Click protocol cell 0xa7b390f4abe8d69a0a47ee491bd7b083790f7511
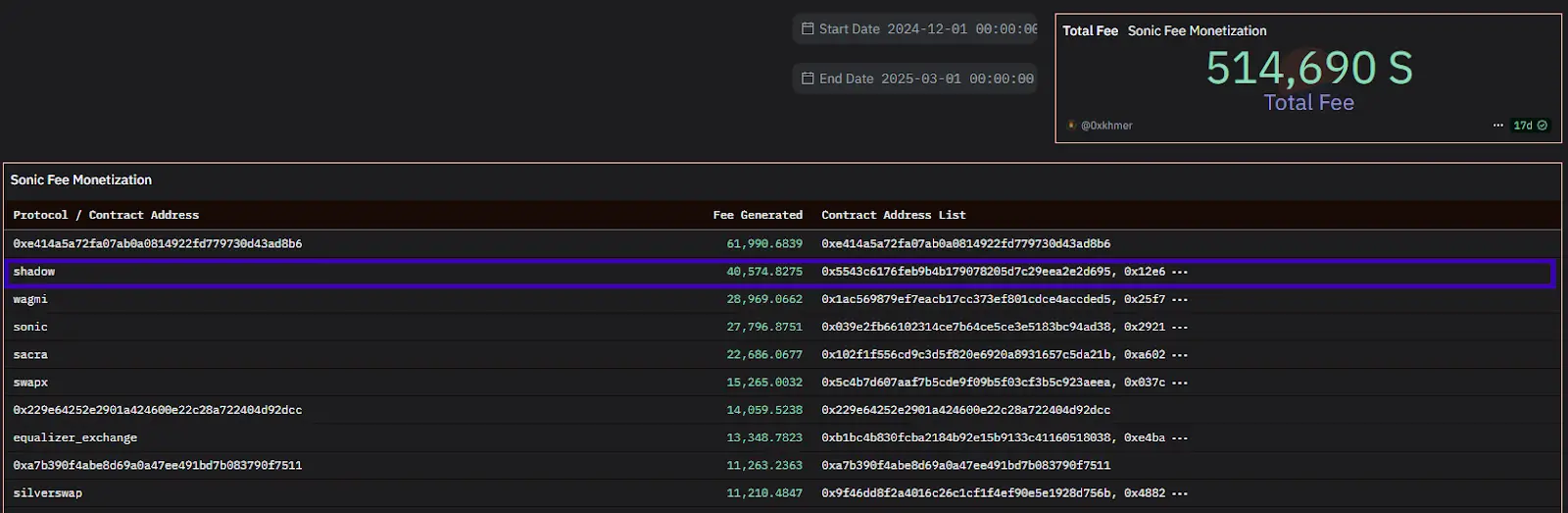This screenshot has height=513, width=1568. click(158, 465)
